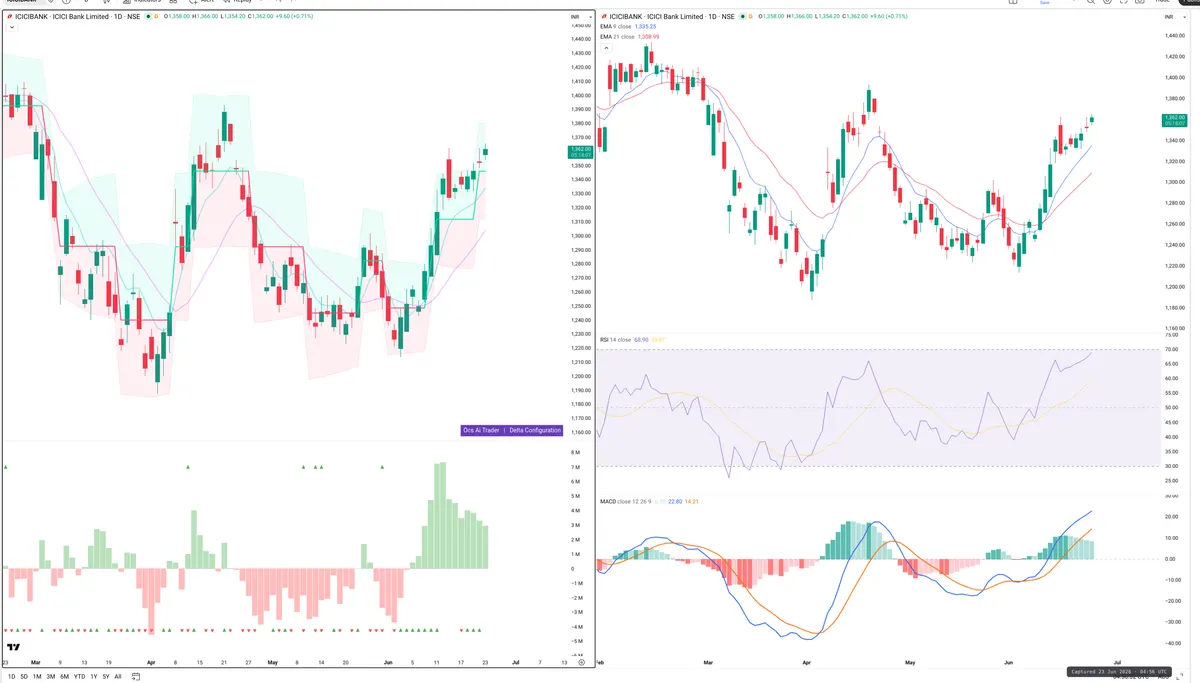The image size is (1200, 683).
Task: Open INR currency dropdown on right chart
Action: pos(1174,18)
